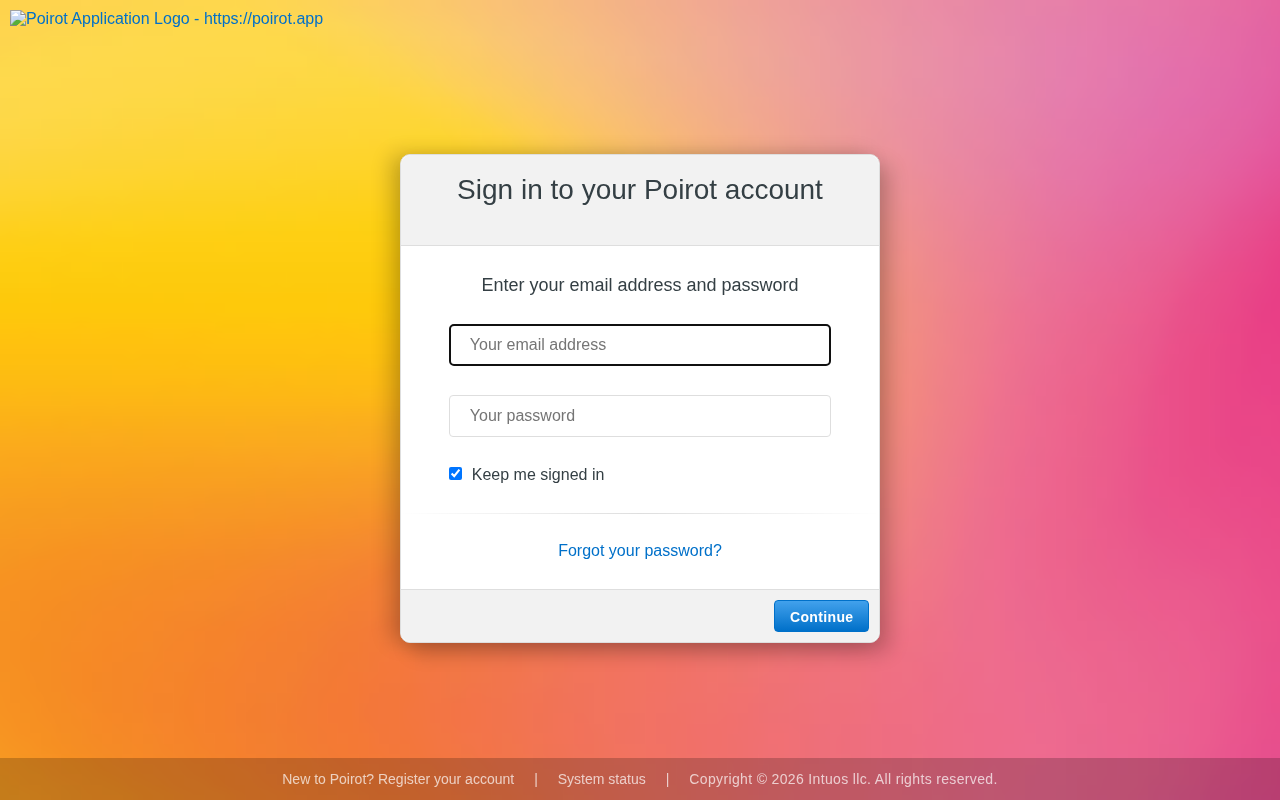Click the separator before the Copyright text

[668, 779]
